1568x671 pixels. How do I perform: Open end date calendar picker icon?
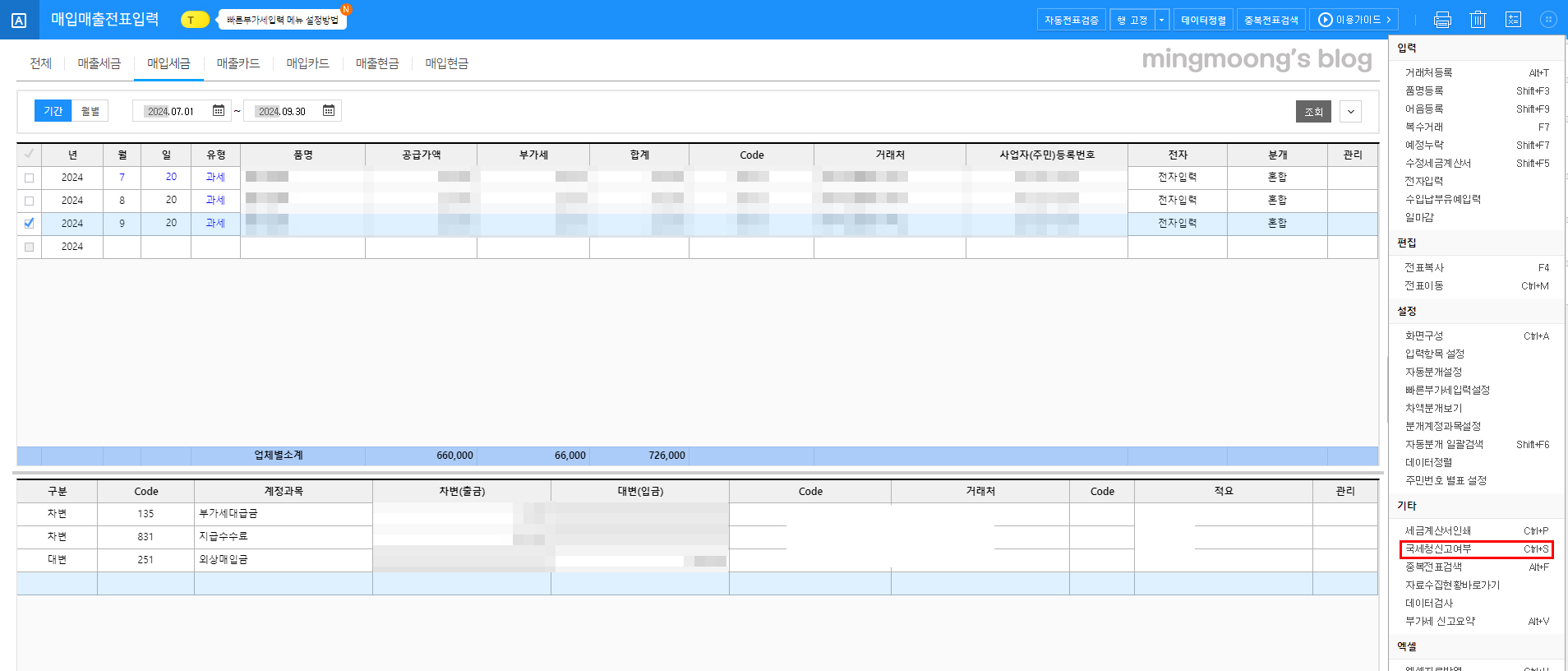tap(329, 111)
